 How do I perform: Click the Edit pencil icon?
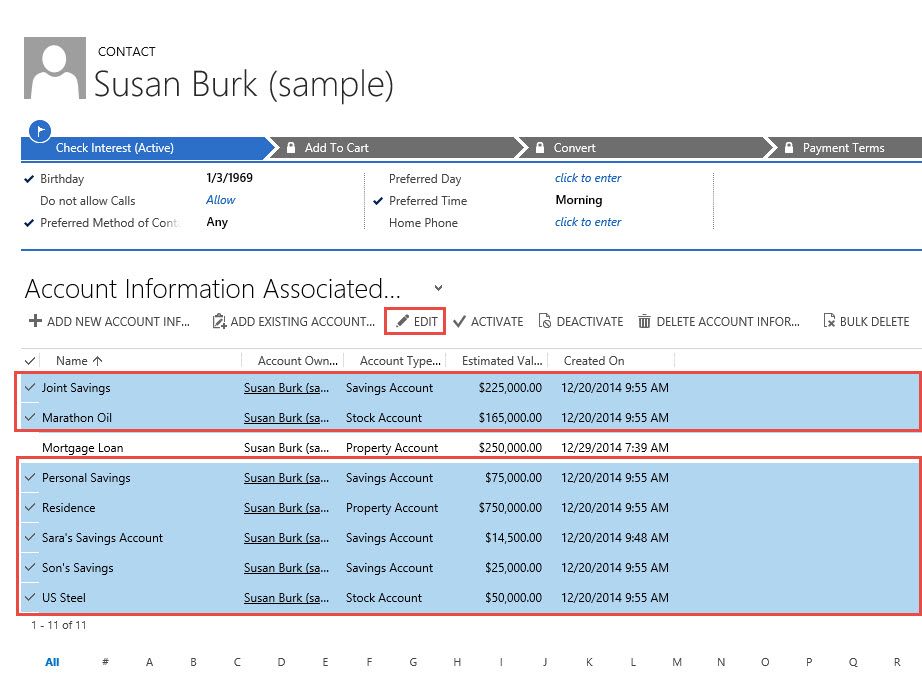click(402, 321)
